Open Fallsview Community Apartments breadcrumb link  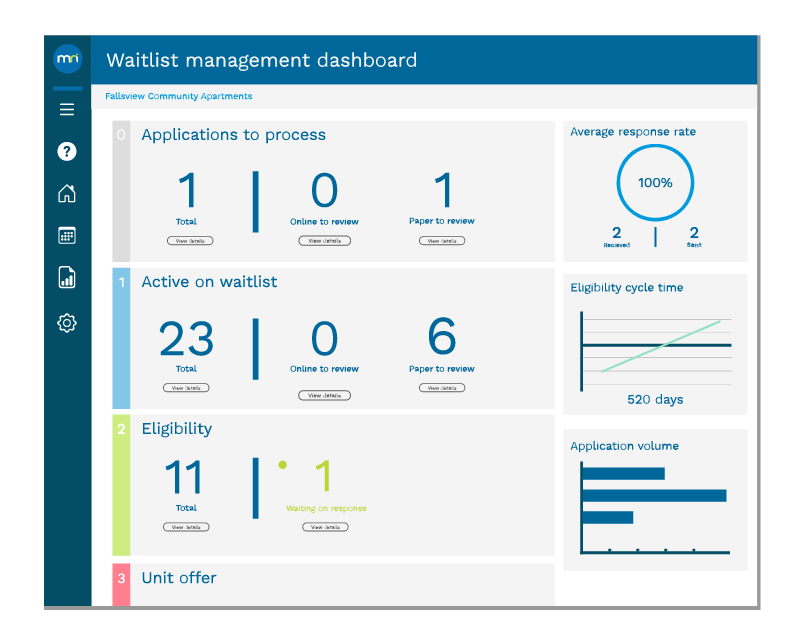pyautogui.click(x=179, y=97)
